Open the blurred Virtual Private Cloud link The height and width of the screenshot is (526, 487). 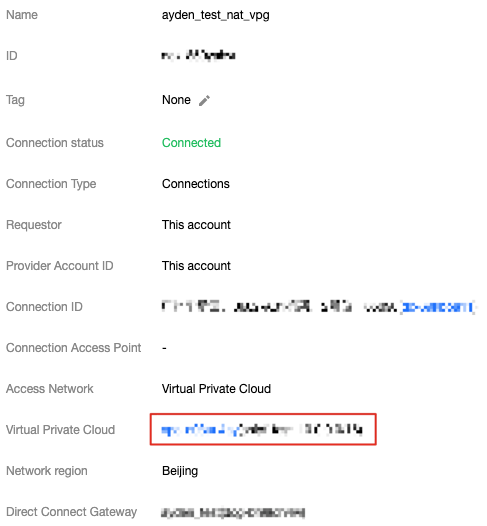click(201, 430)
